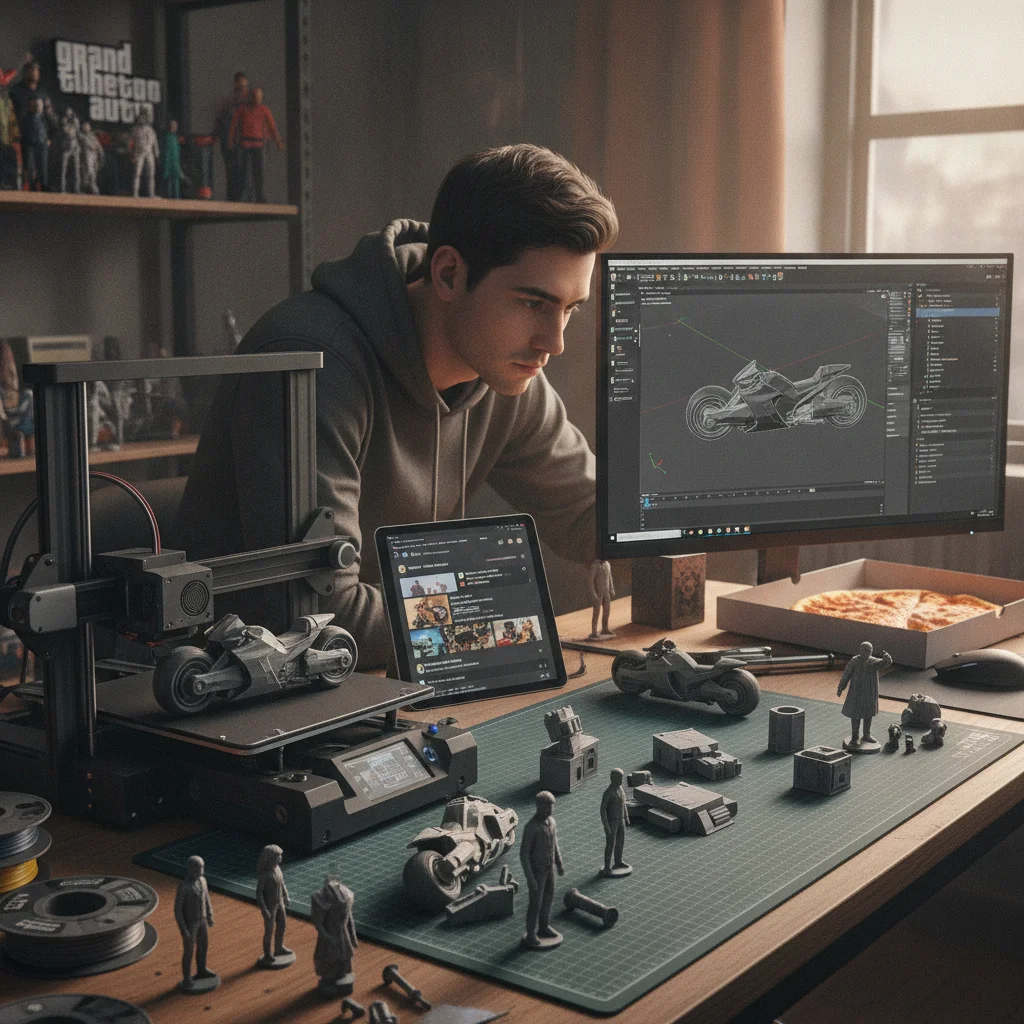
Task: Click the pink highlighted link text on the tablet
Action: click(x=501, y=558)
